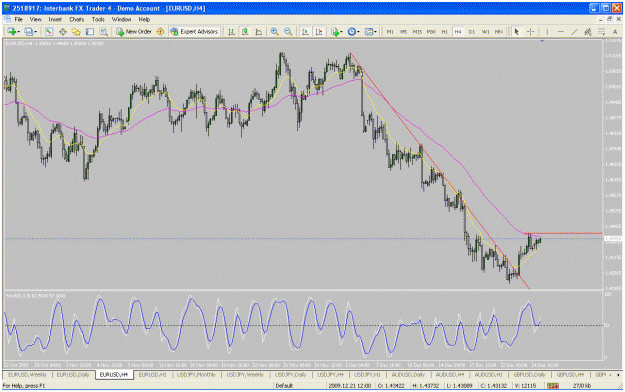Switch to the USDJPY,Weekly chart tab
The image size is (625, 392).
click(245, 375)
